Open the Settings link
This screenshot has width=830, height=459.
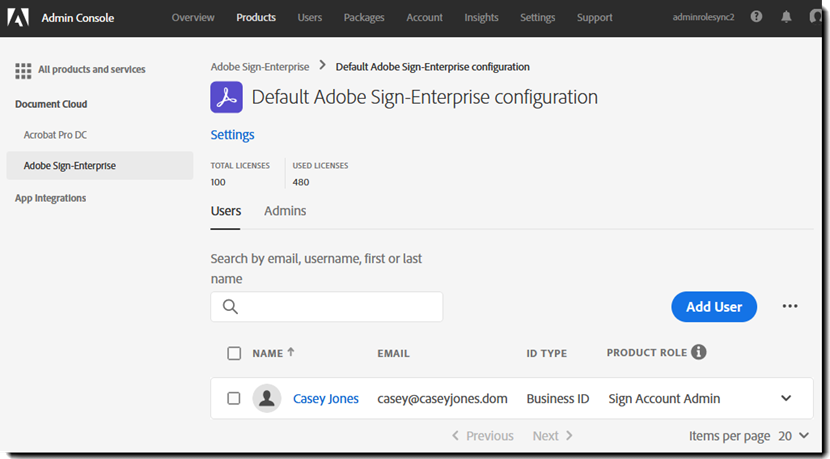click(232, 135)
